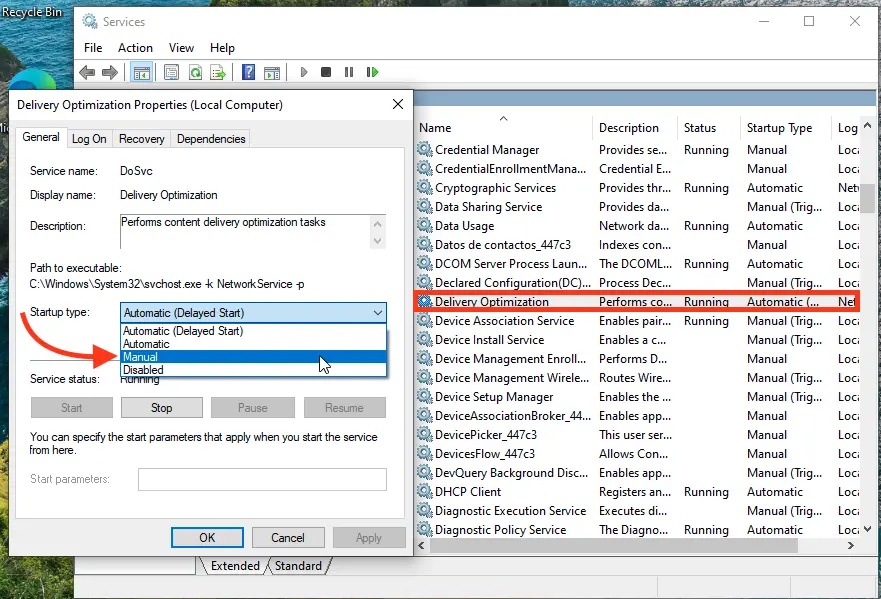Open Help via the blue question mark icon
881x599 pixels.
pyautogui.click(x=249, y=72)
